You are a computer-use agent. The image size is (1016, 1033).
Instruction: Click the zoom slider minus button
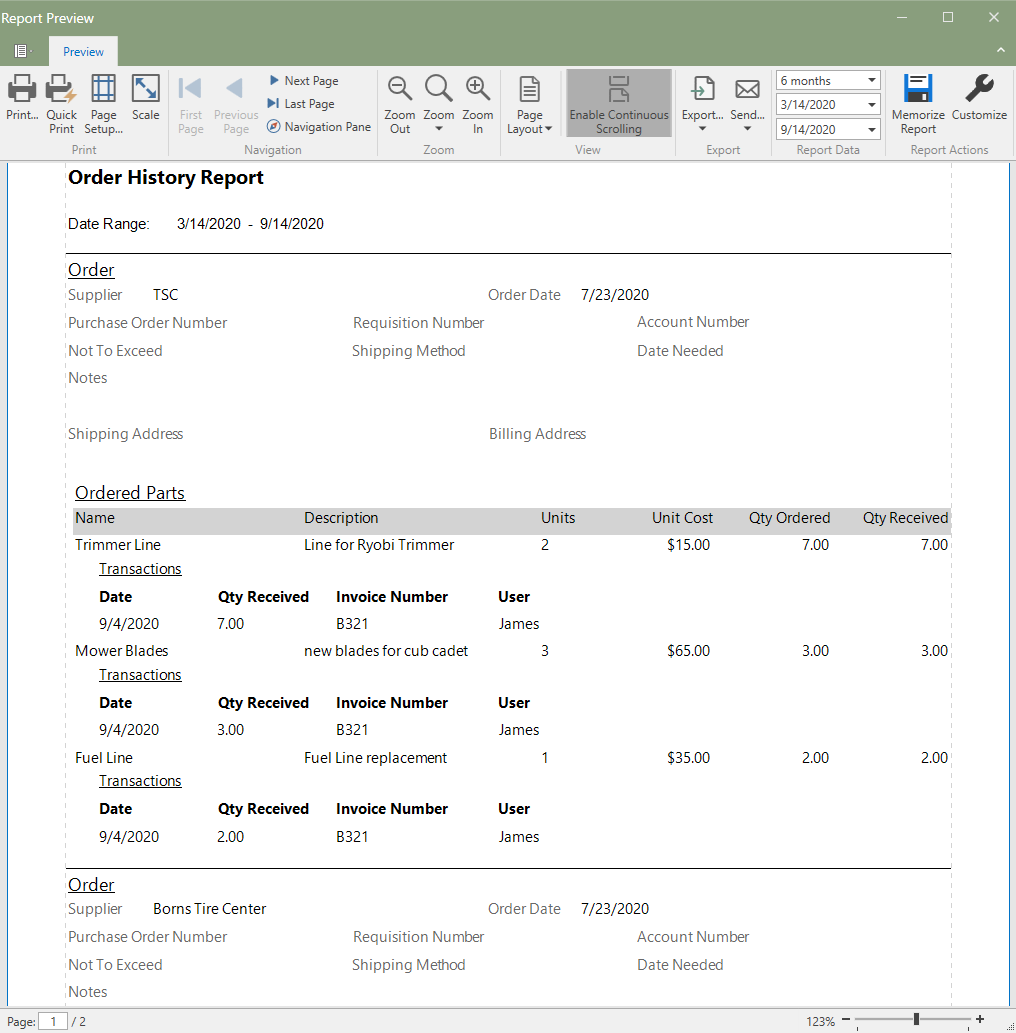(846, 1019)
